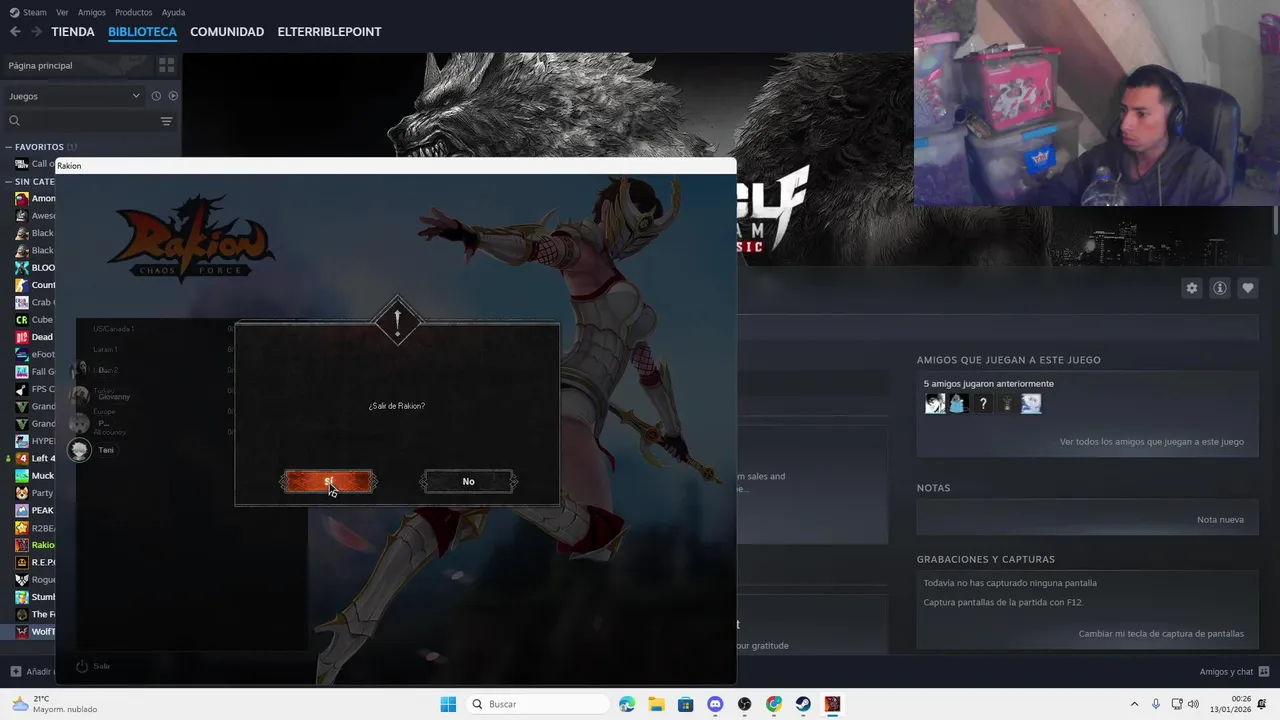Open the Ver menu
This screenshot has width=1280, height=720.
[x=62, y=12]
